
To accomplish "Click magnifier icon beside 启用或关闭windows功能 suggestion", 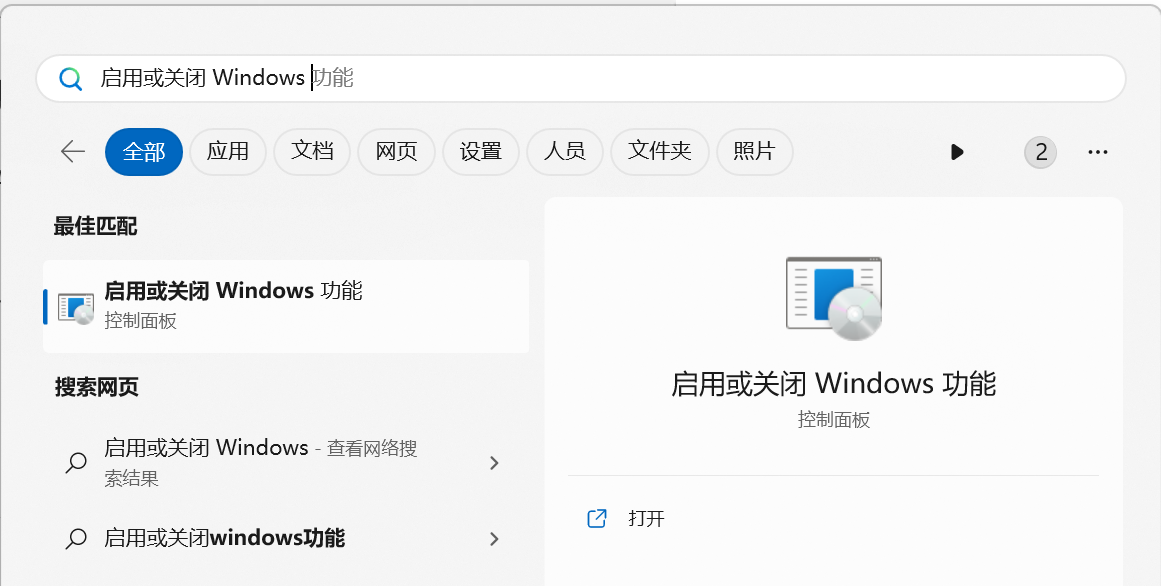I will (76, 539).
